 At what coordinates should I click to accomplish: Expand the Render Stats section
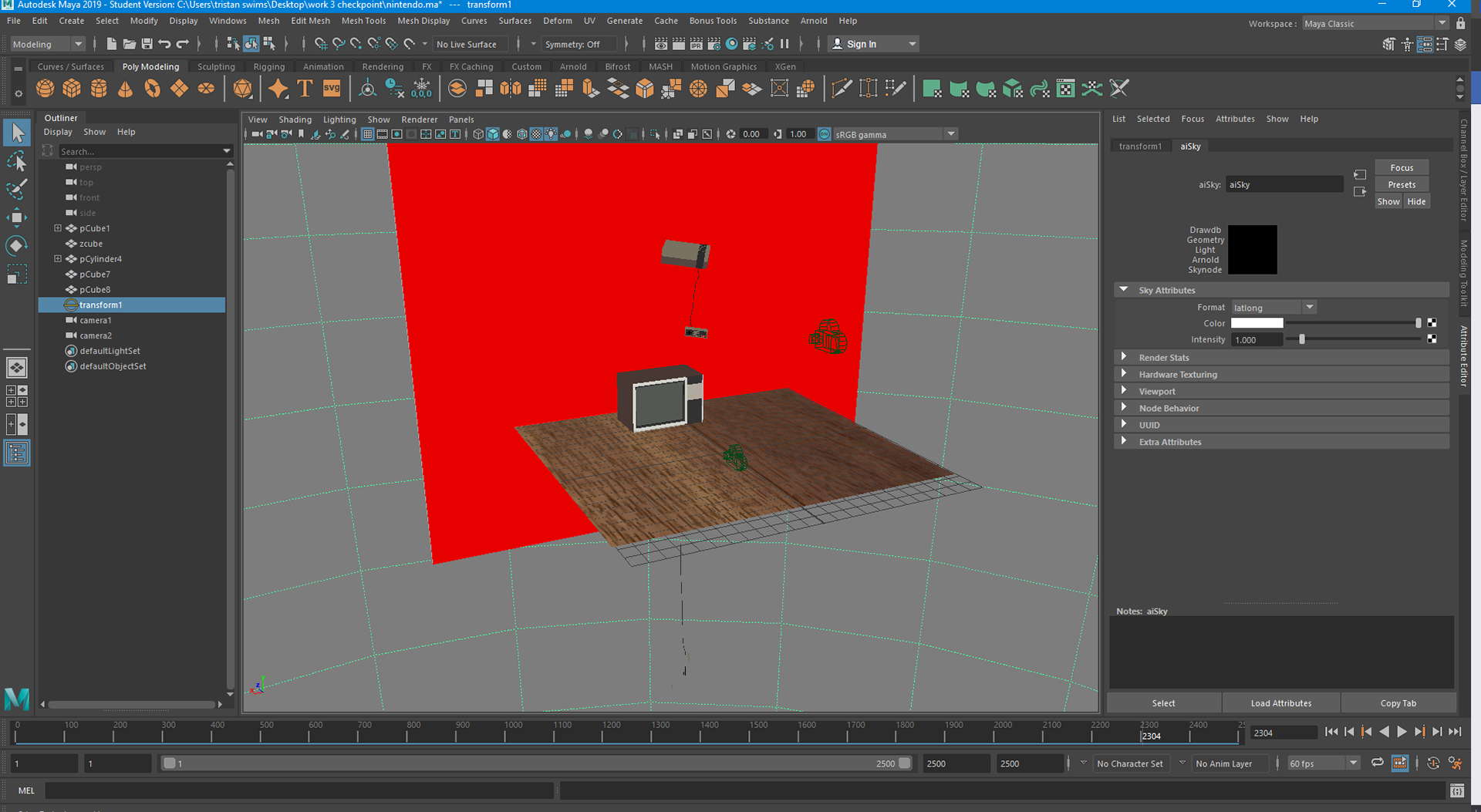1164,358
